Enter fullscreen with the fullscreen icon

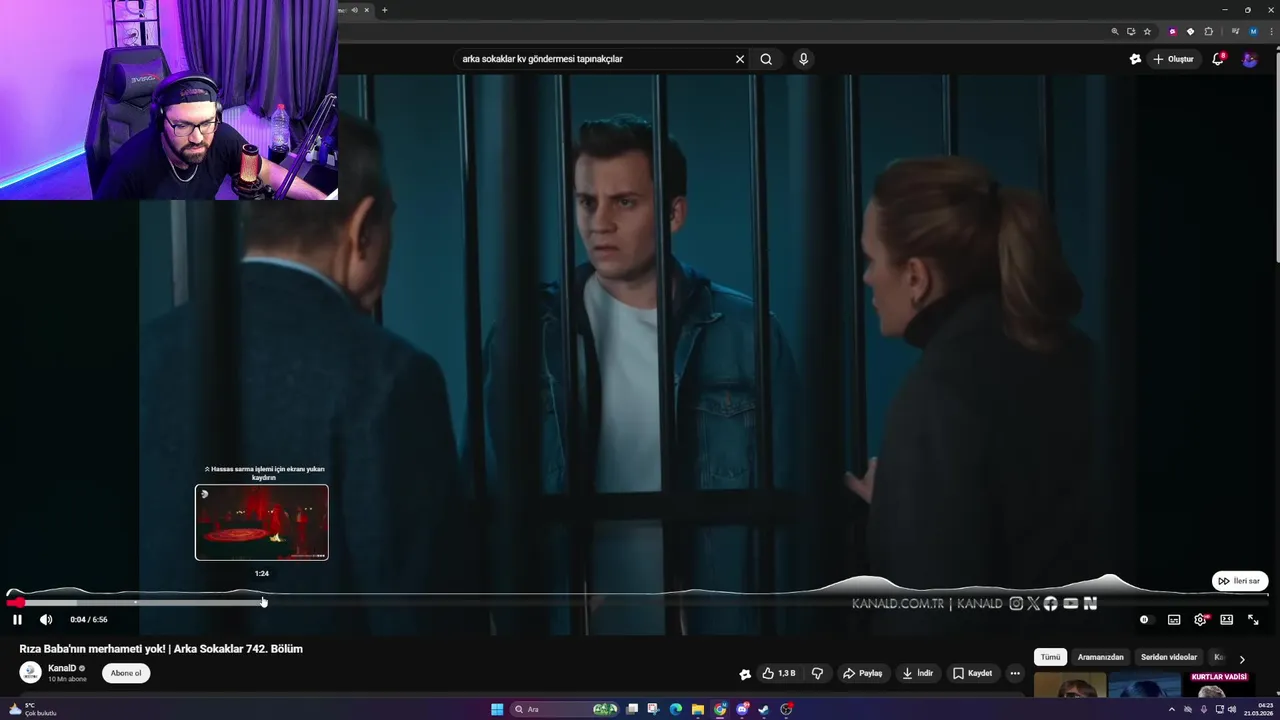click(x=1253, y=620)
